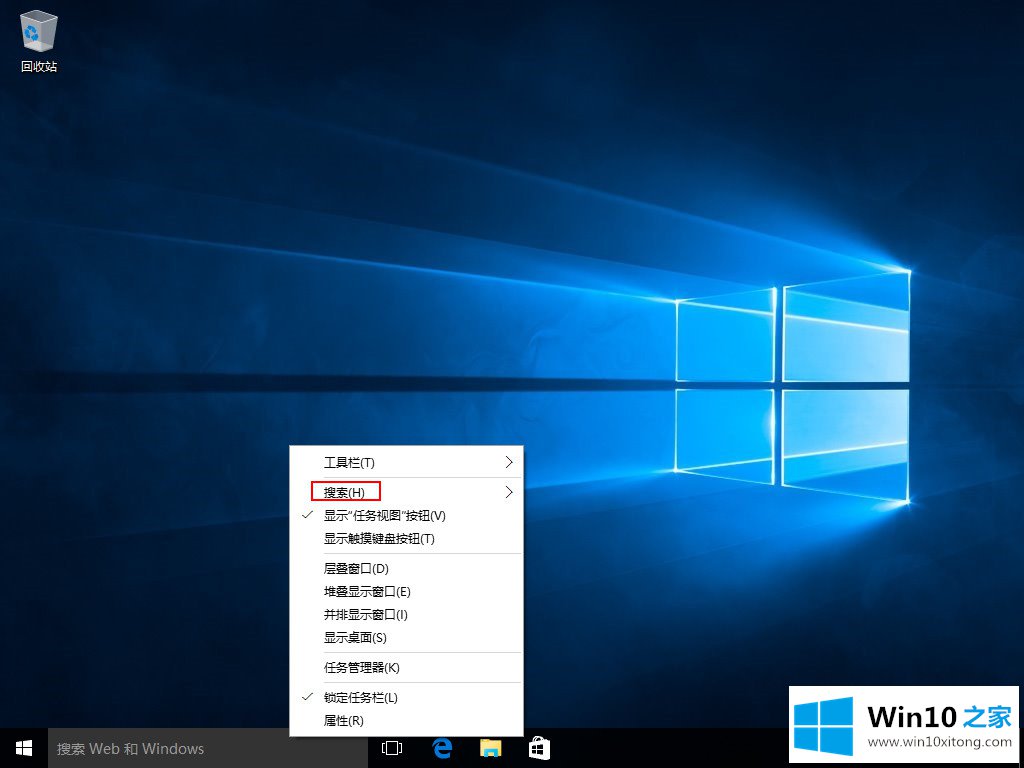The width and height of the screenshot is (1024, 768).
Task: Choose 层叠窗口(D) from the menu
Action: pos(406,569)
